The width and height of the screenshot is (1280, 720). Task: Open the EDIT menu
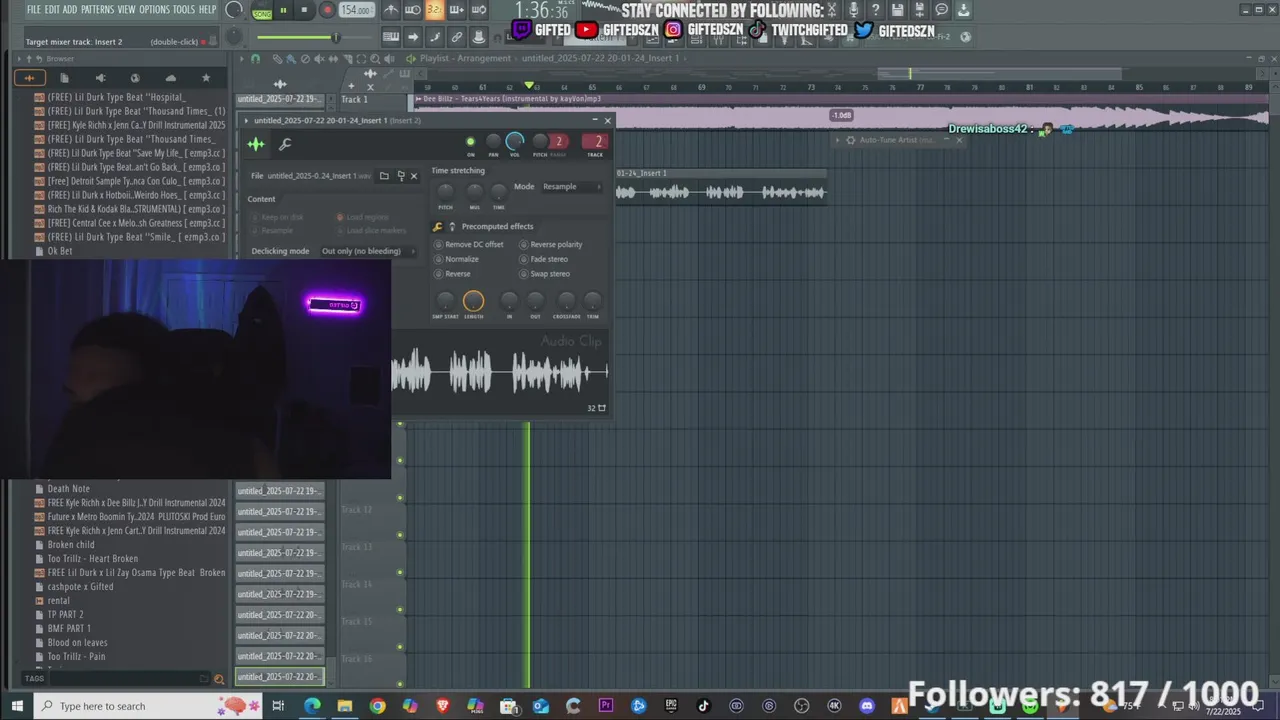(x=52, y=9)
